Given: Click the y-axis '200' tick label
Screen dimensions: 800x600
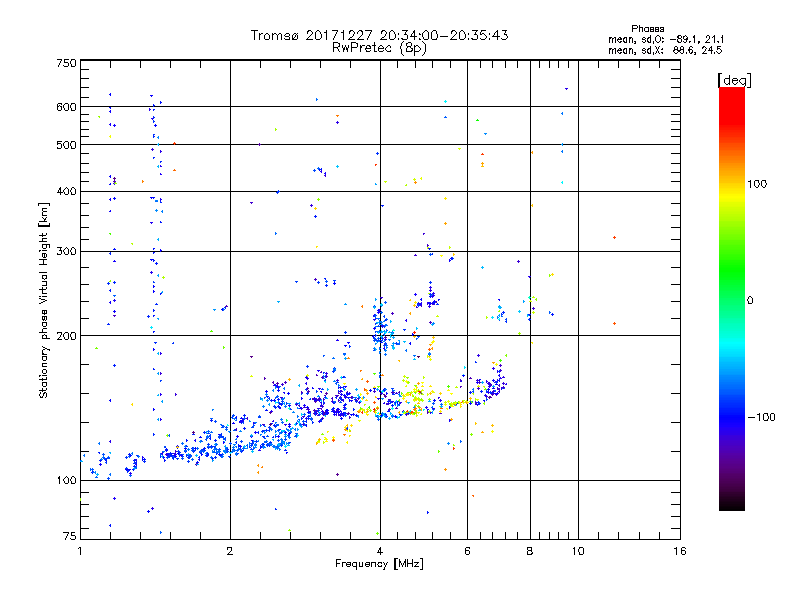Looking at the screenshot, I should [x=66, y=336].
